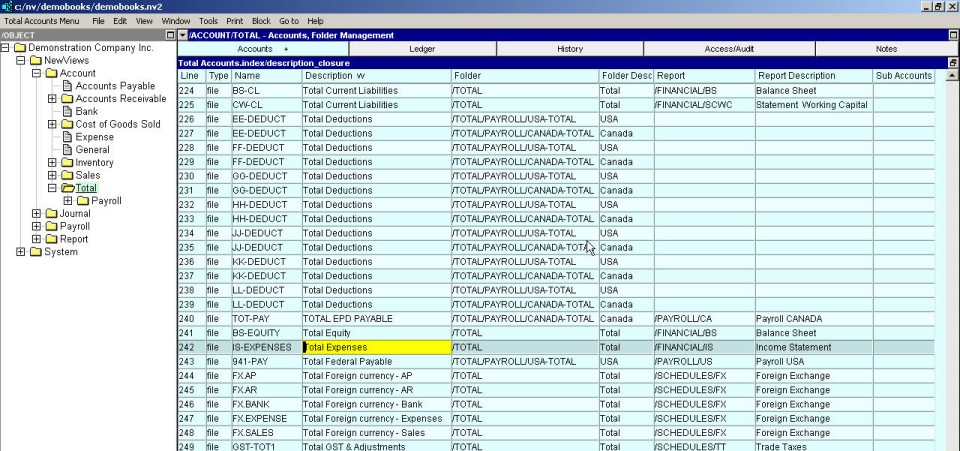Select the highlighted Total Expenses description cell
960x451 pixels.
[x=376, y=347]
